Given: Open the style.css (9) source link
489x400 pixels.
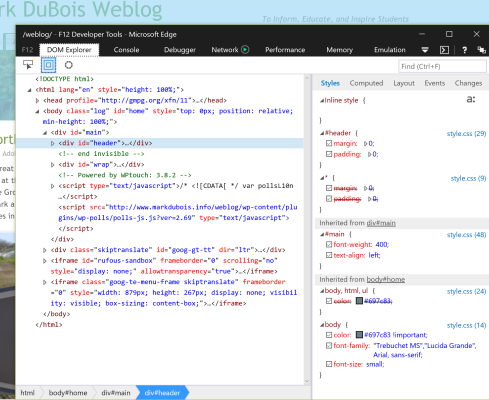Looking at the screenshot, I should click(468, 178).
